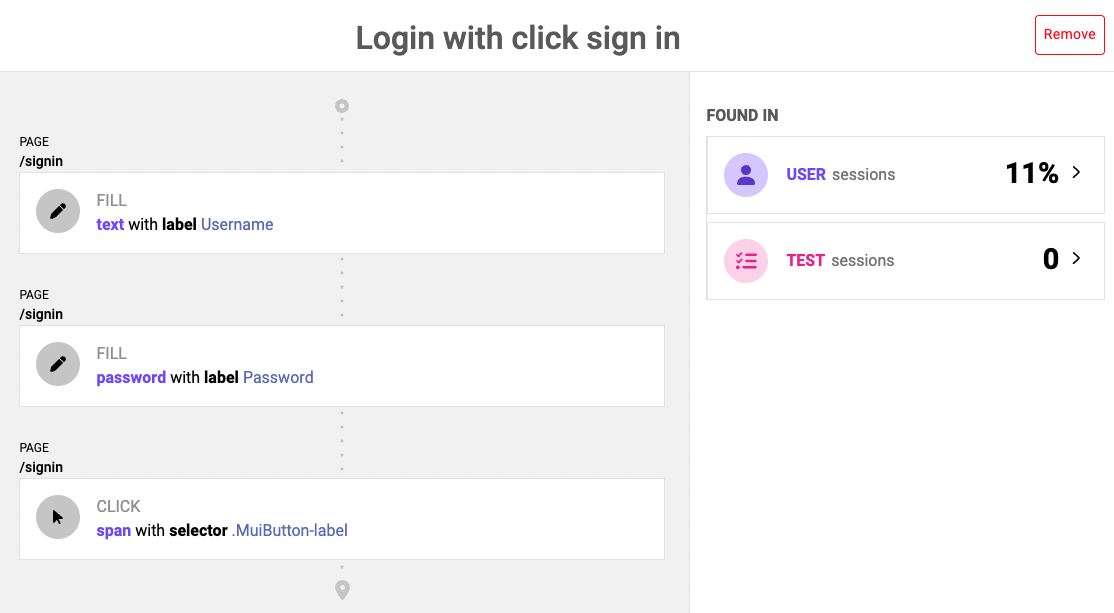The height and width of the screenshot is (613, 1114).
Task: Open the USER sessions card
Action: tap(905, 175)
